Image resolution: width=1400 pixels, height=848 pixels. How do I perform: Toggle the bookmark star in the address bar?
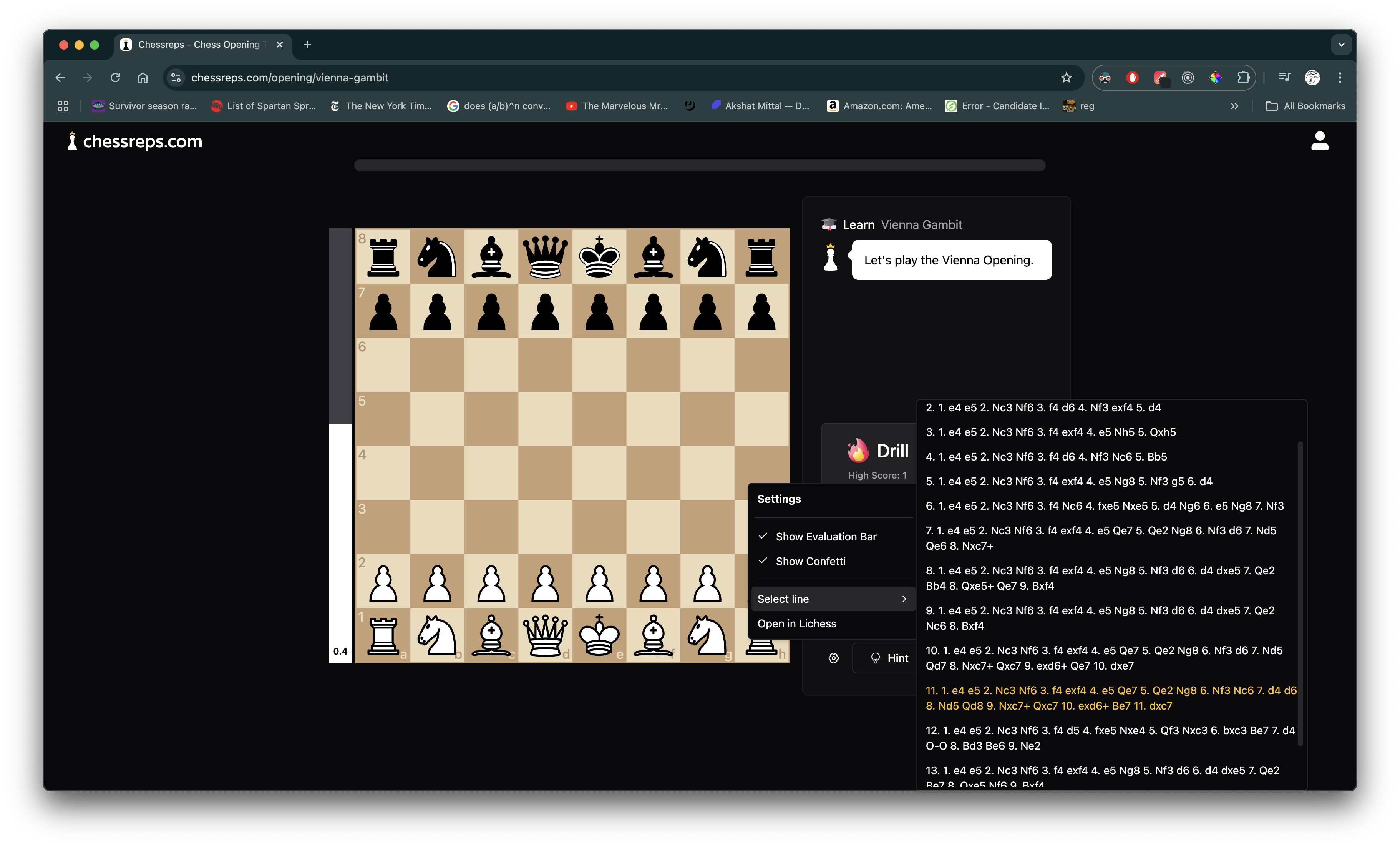(1067, 78)
